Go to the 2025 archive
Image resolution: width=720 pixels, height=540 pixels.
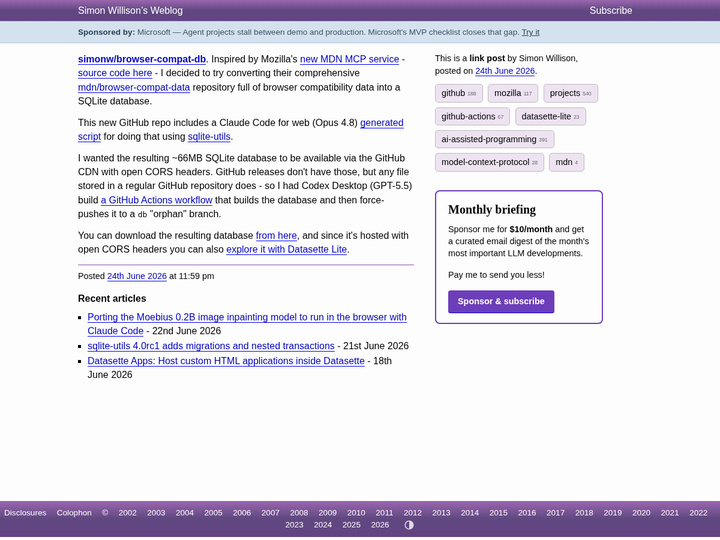point(351,524)
